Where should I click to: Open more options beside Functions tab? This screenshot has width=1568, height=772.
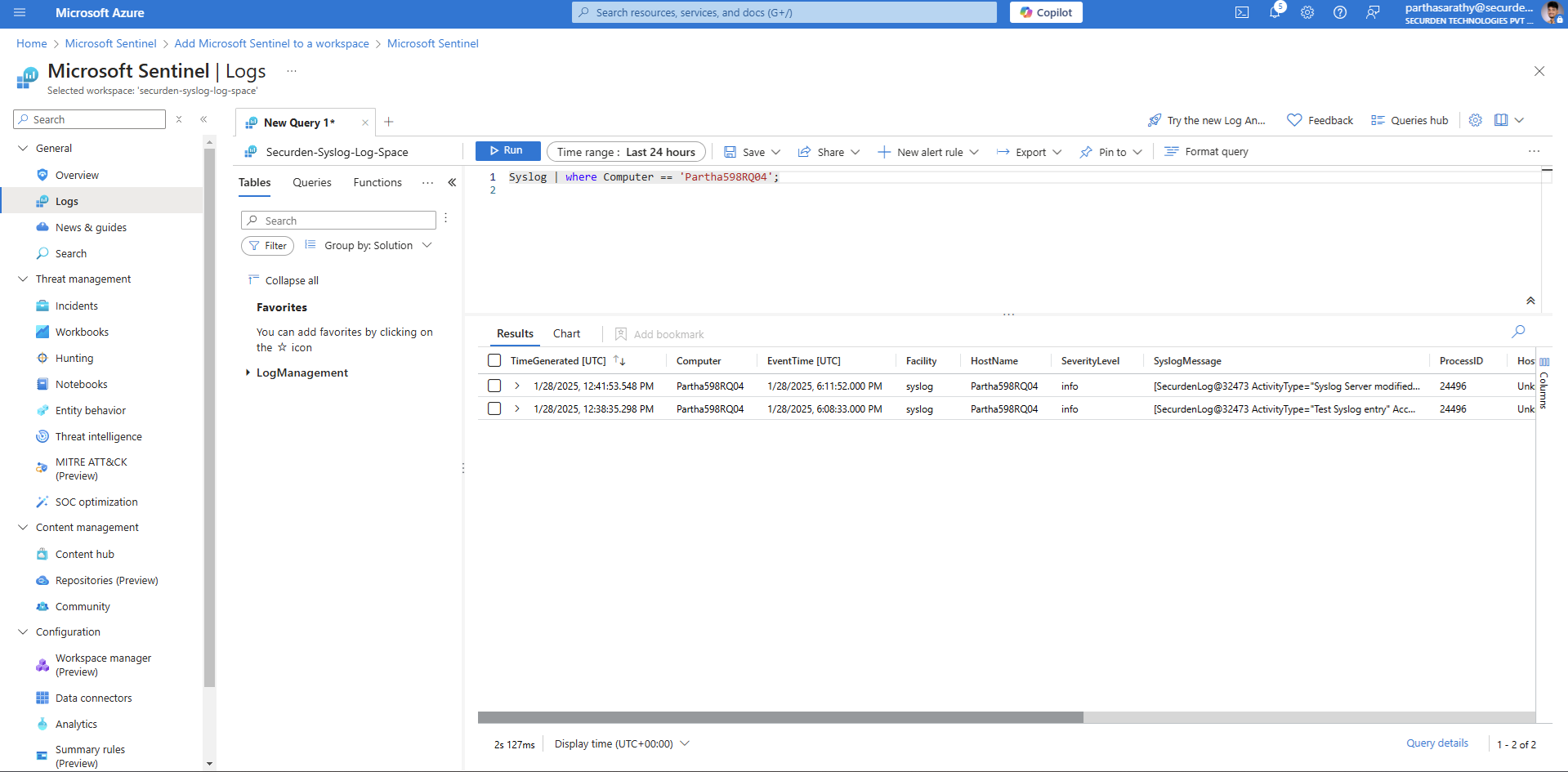tap(427, 183)
